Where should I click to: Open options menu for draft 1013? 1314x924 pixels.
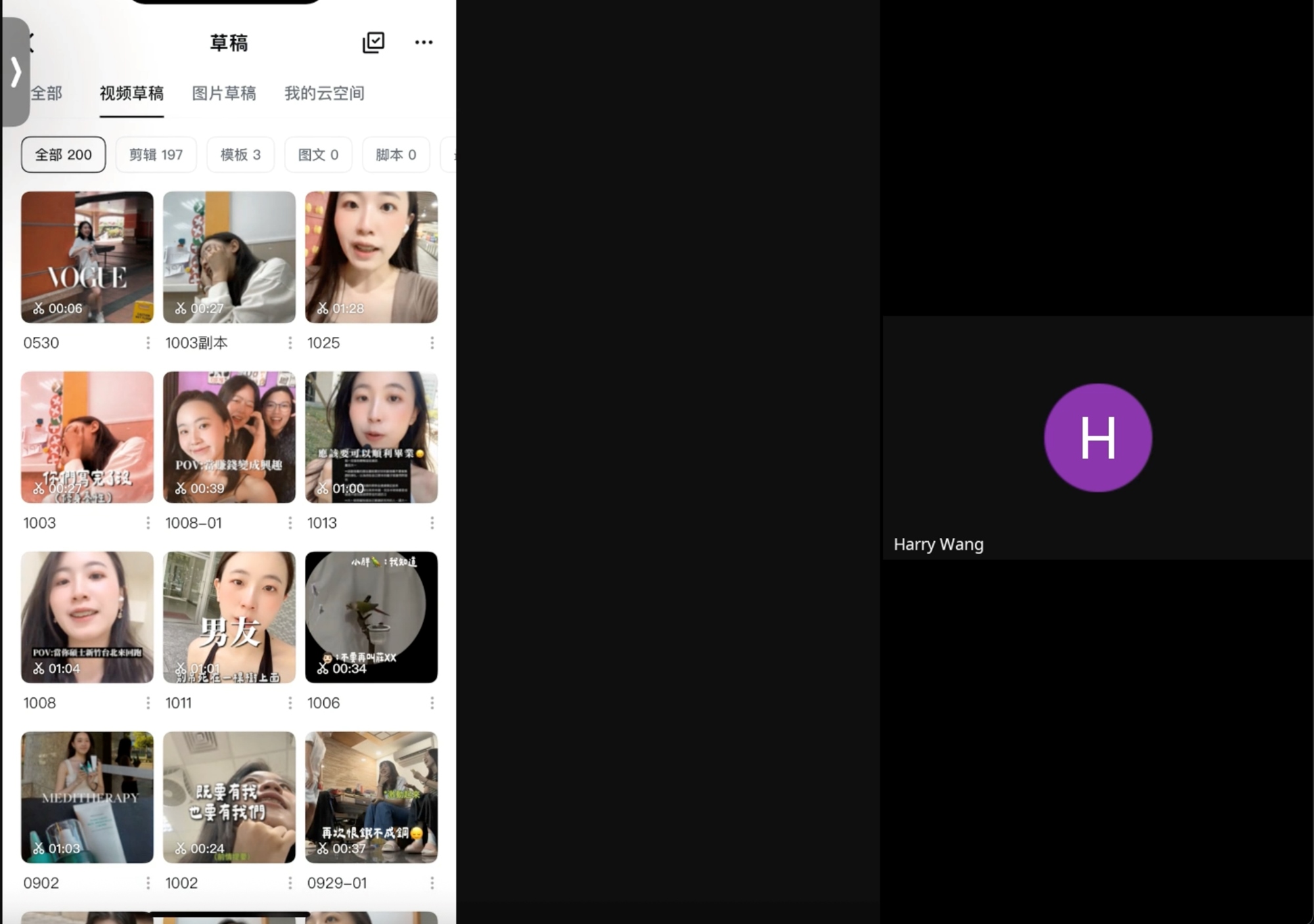[x=432, y=523]
